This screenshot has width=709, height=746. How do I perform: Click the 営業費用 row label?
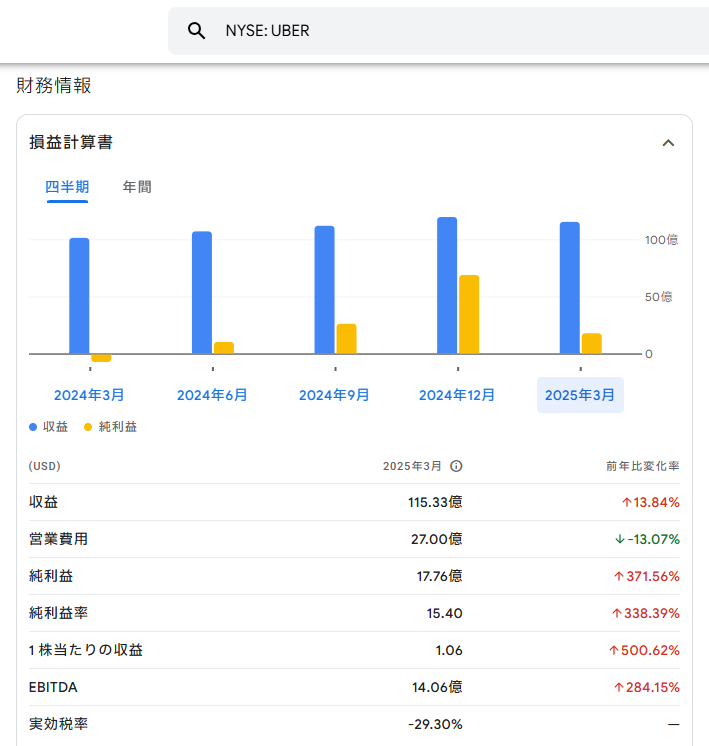click(59, 539)
